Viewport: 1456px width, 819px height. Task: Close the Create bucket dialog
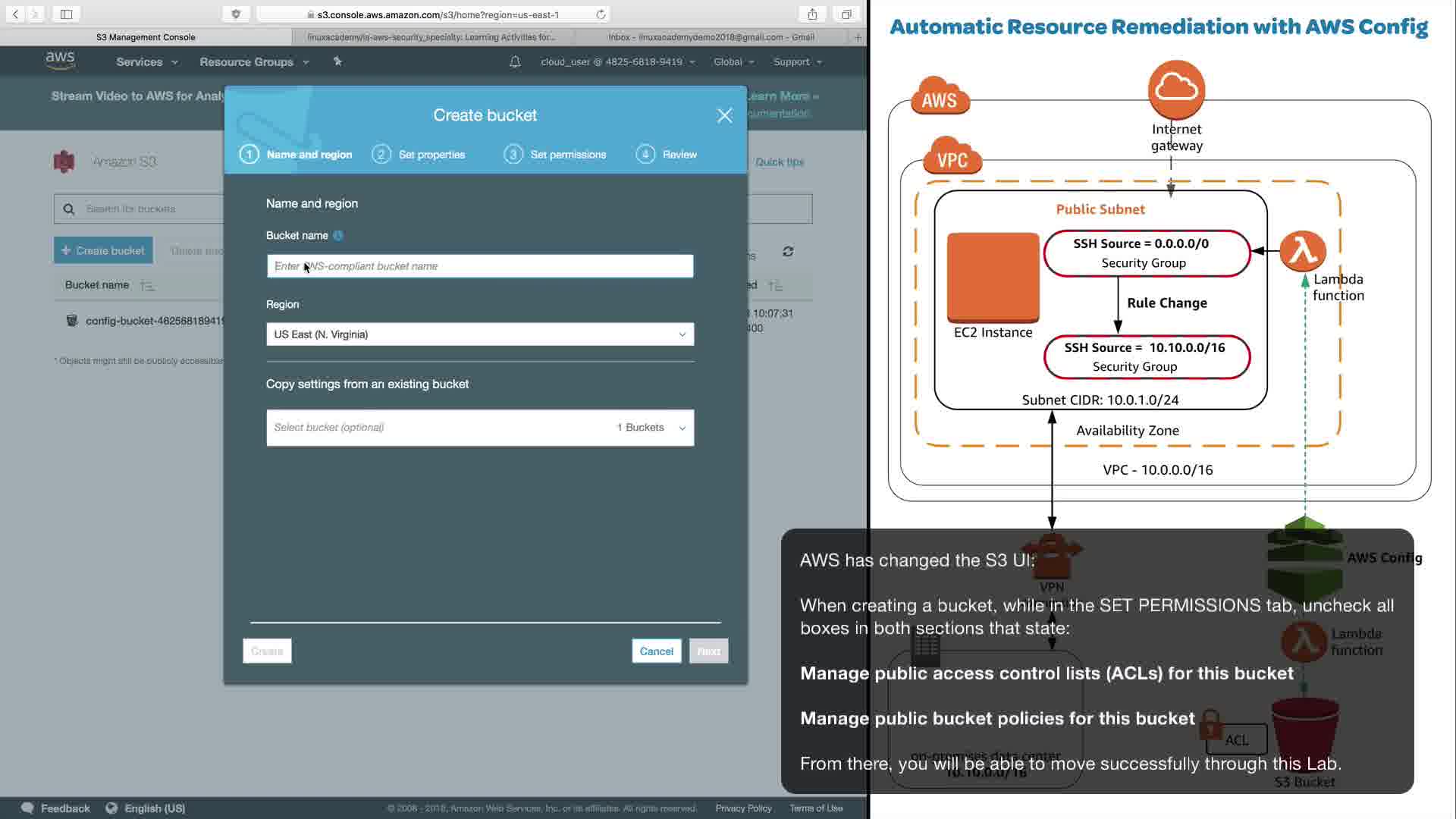click(x=724, y=115)
